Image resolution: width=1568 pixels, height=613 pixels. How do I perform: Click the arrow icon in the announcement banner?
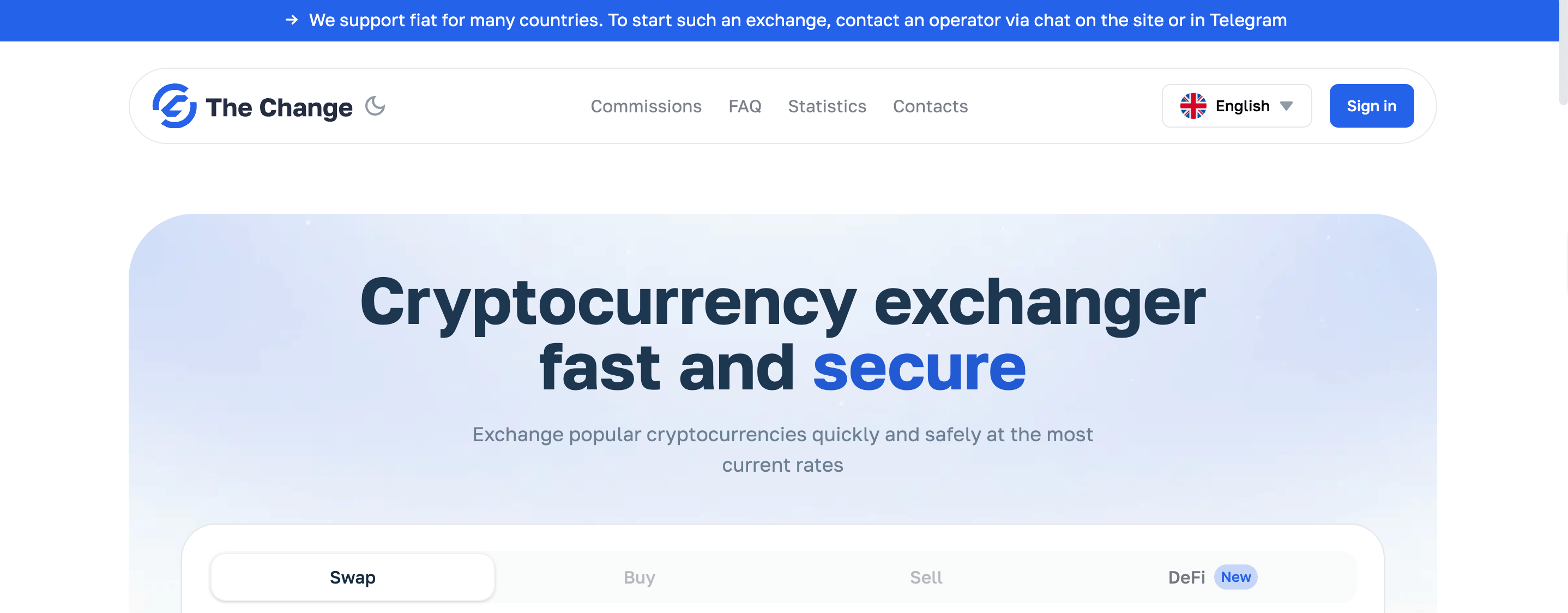pos(292,20)
